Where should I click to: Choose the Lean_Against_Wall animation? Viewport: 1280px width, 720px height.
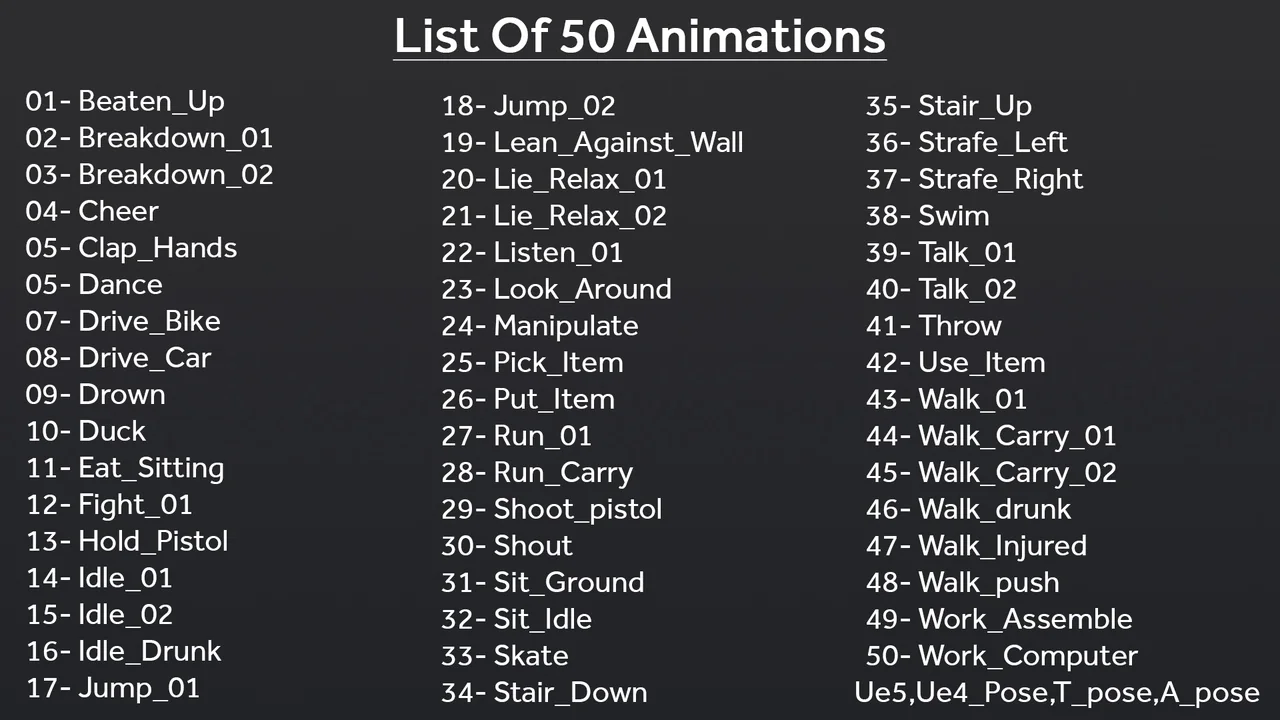coord(592,142)
